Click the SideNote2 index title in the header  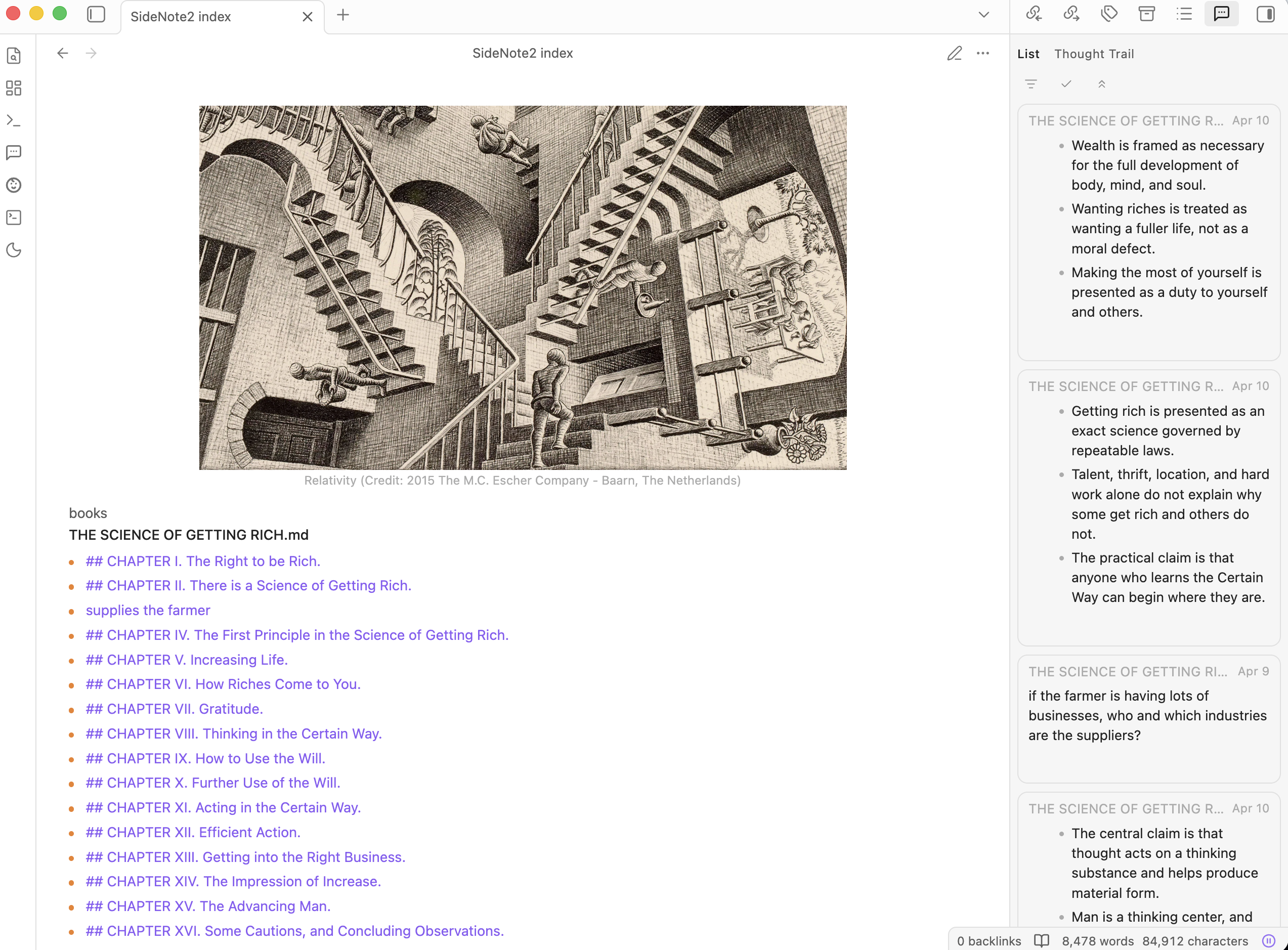(x=523, y=53)
